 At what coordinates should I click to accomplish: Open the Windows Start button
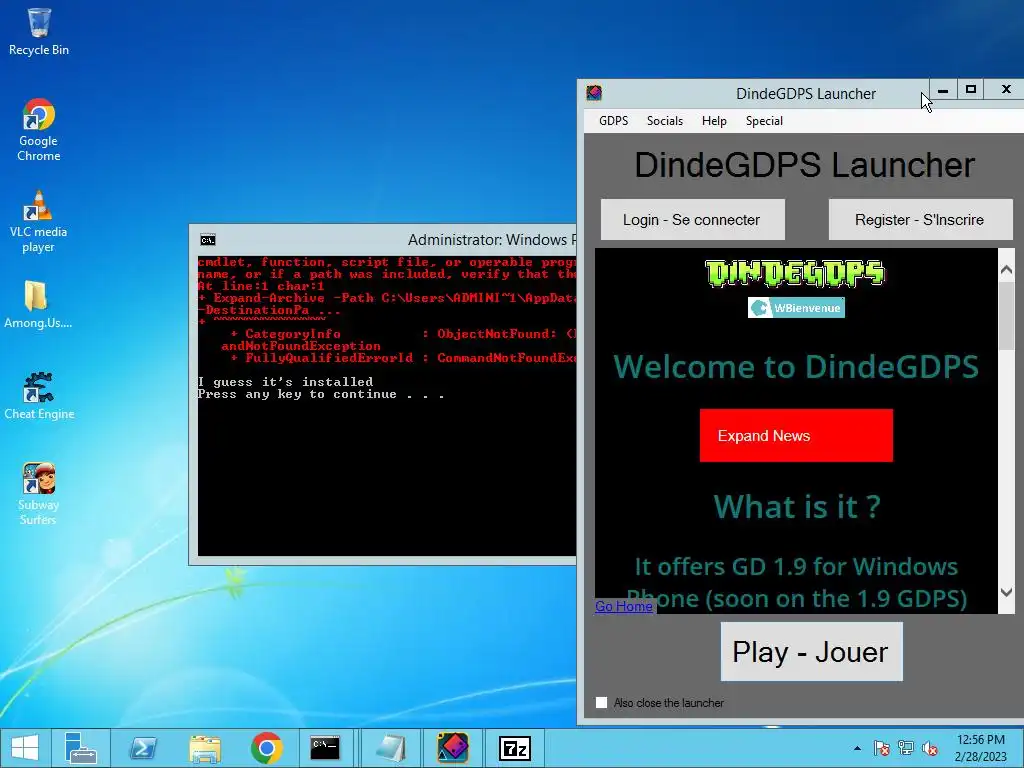coord(25,748)
